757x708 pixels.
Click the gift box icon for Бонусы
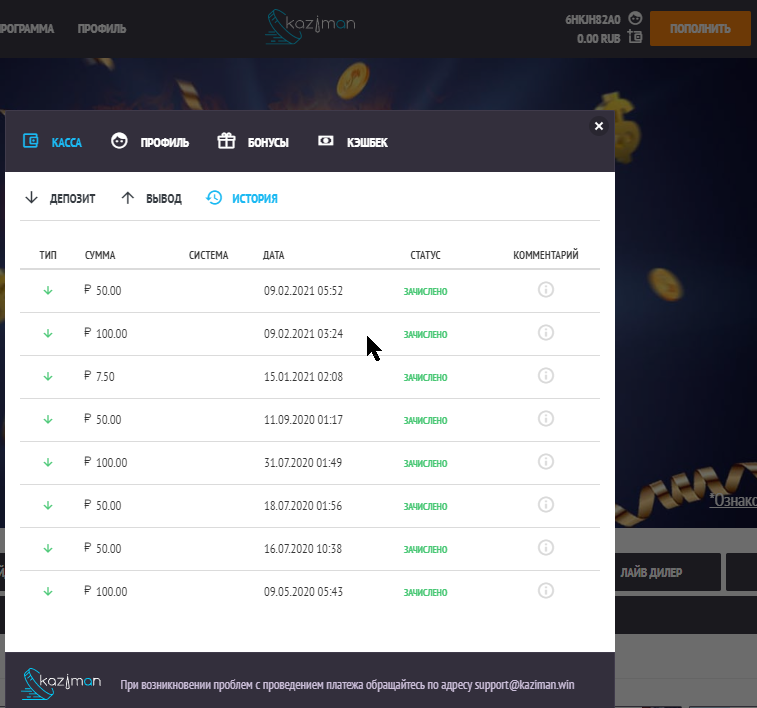pos(226,141)
